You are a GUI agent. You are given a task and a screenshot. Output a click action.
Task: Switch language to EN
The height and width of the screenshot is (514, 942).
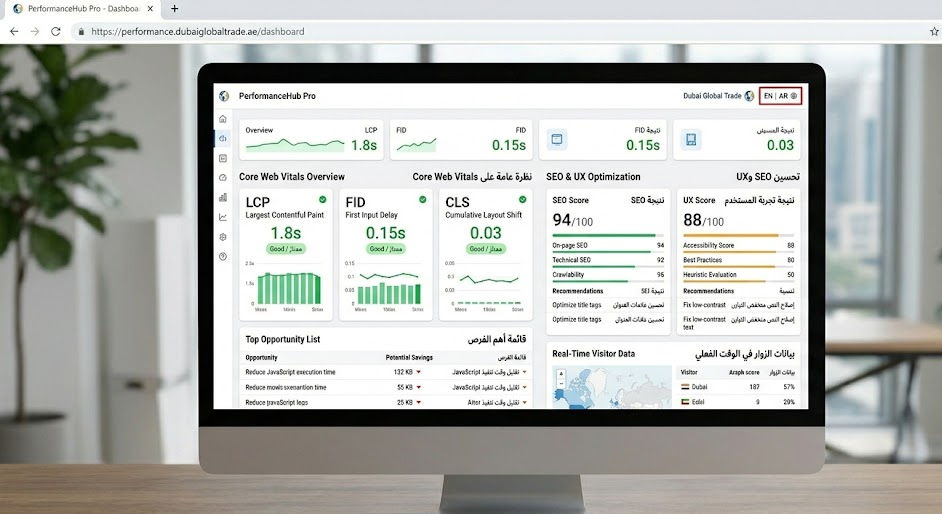click(x=768, y=96)
